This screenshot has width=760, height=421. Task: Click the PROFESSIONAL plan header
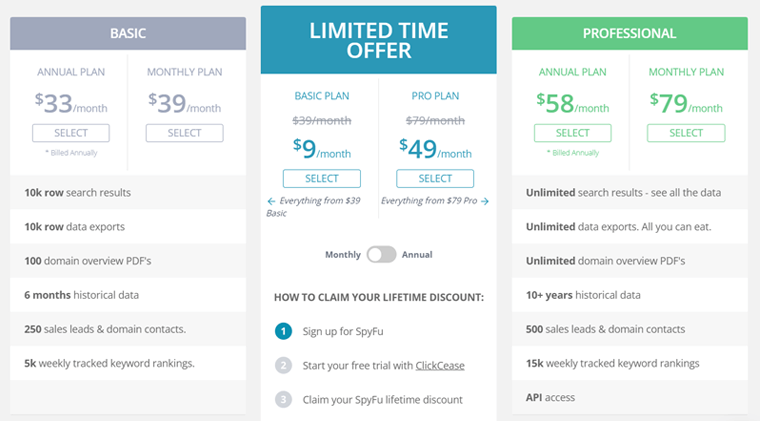click(630, 33)
